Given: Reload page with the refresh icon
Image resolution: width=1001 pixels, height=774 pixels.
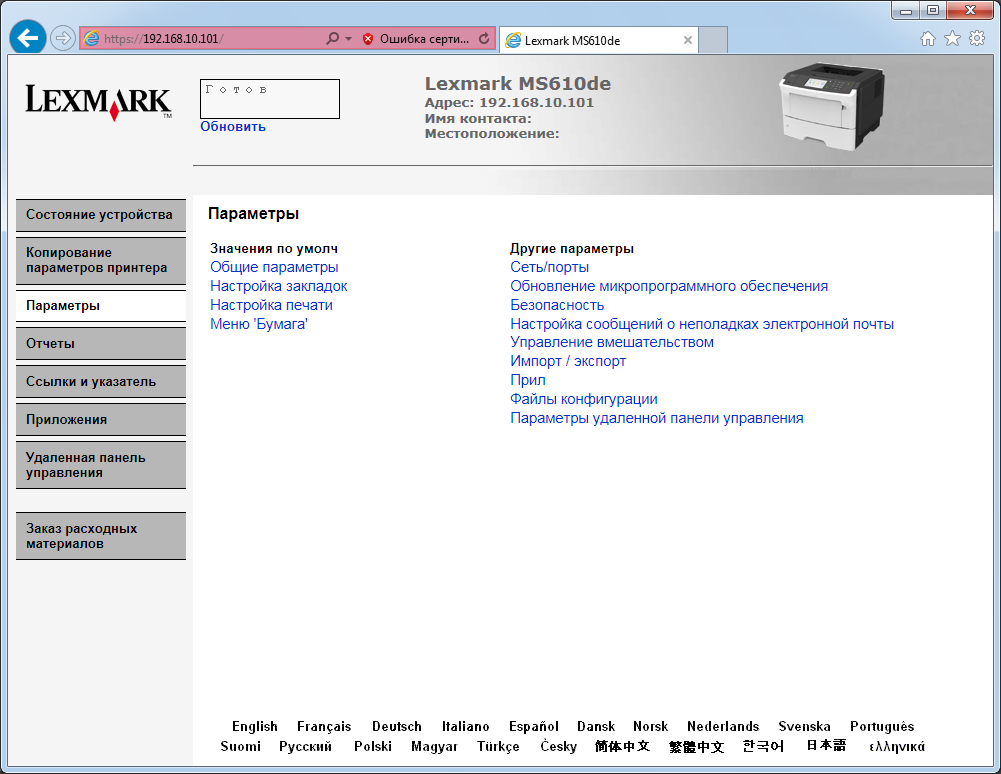Looking at the screenshot, I should point(485,38).
